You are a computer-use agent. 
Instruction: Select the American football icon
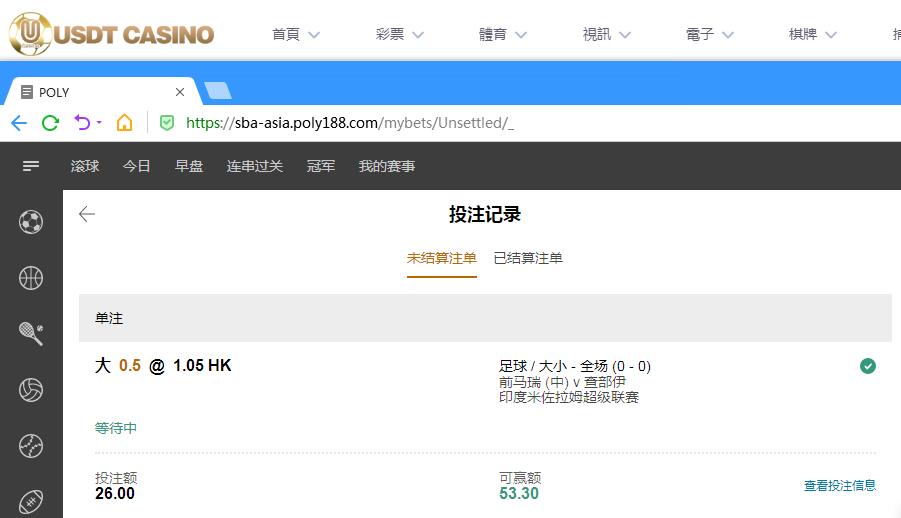click(x=31, y=502)
